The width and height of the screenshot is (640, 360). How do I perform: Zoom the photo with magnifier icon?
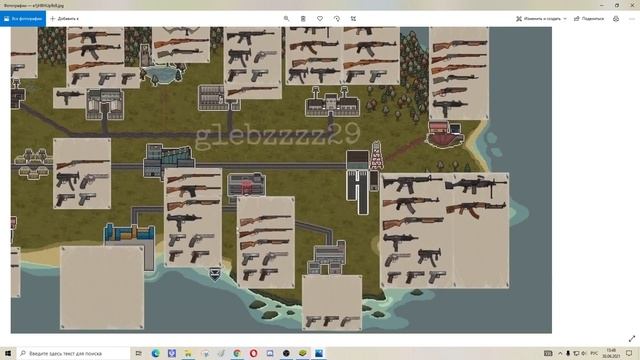(x=286, y=19)
